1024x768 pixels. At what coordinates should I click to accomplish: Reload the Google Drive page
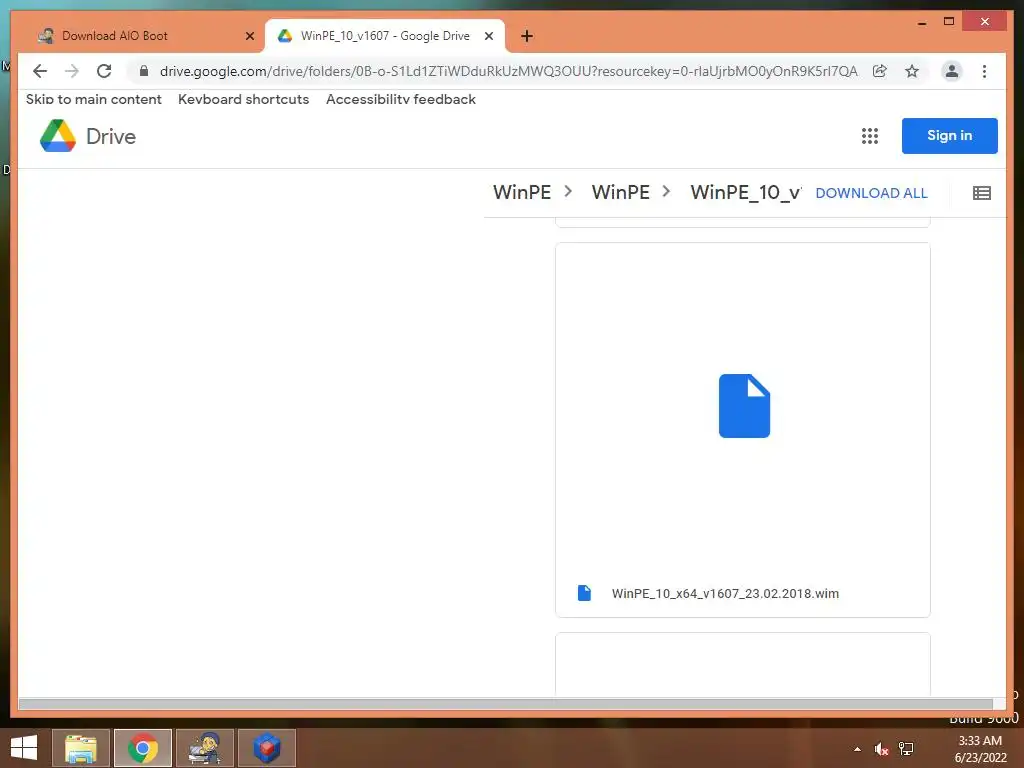point(104,71)
